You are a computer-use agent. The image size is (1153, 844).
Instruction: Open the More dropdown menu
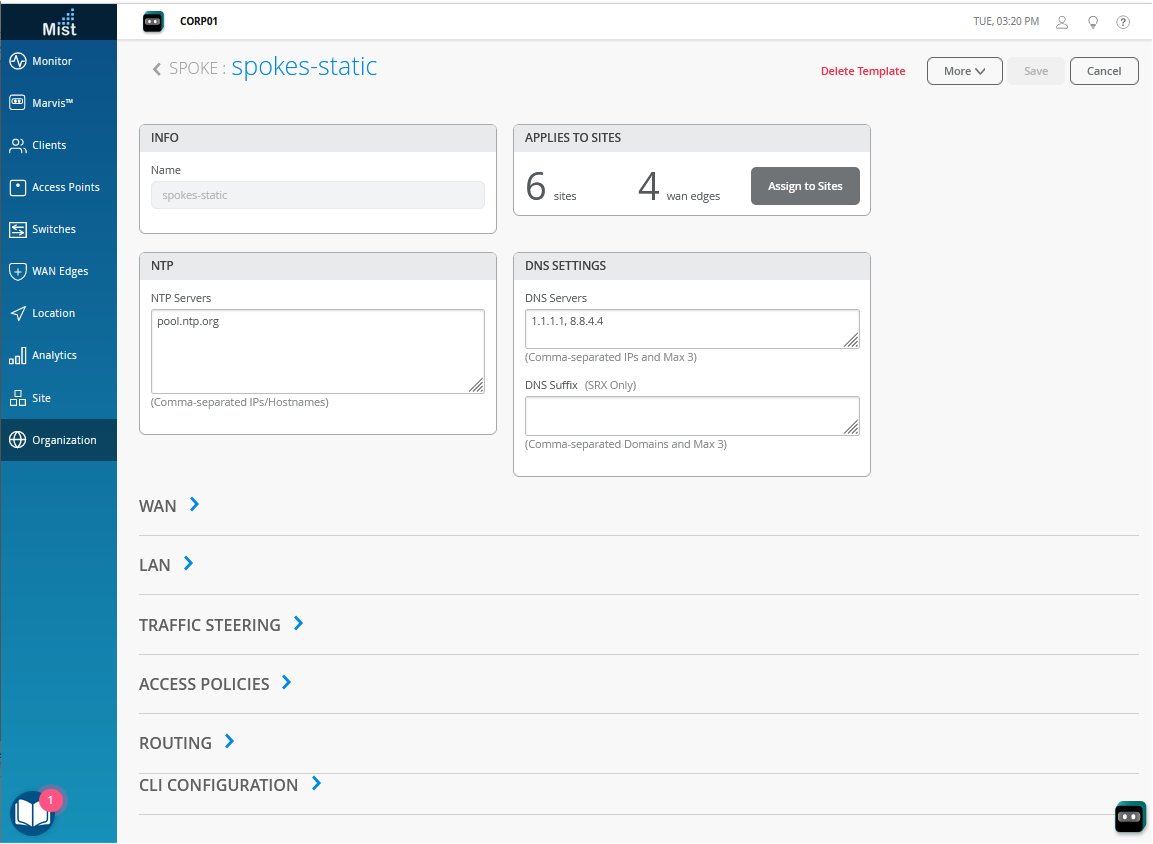[x=964, y=71]
